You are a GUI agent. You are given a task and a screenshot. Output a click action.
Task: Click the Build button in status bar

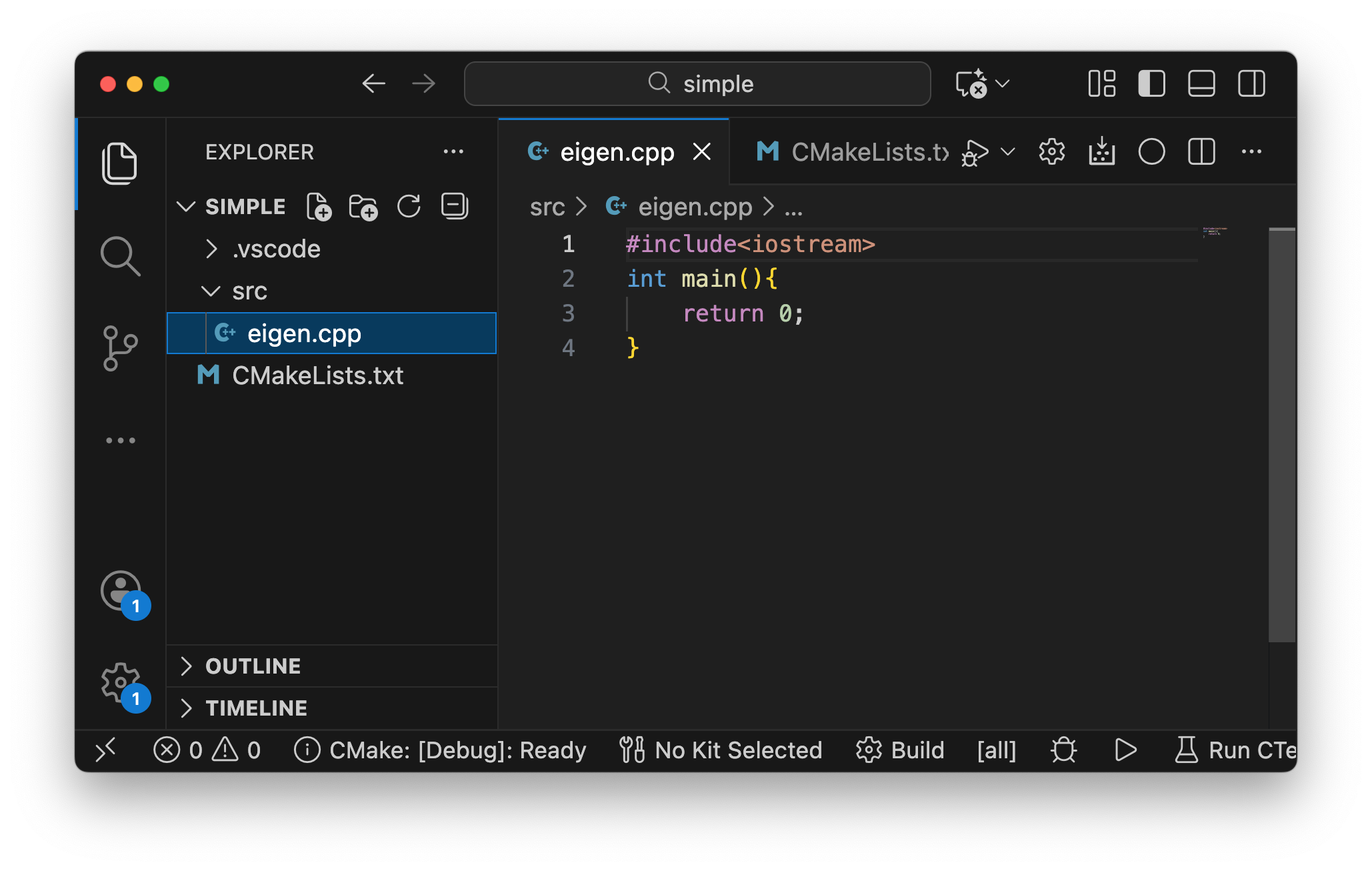click(x=901, y=750)
